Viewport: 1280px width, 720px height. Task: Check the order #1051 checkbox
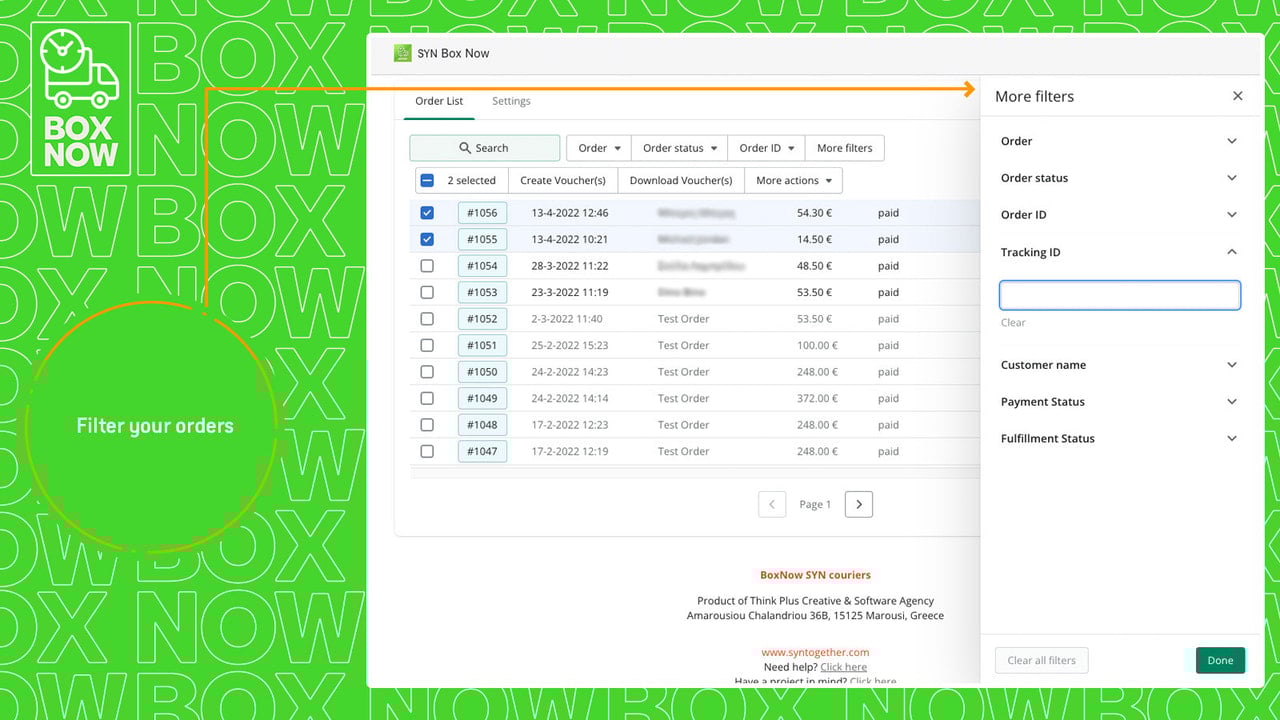click(x=427, y=345)
